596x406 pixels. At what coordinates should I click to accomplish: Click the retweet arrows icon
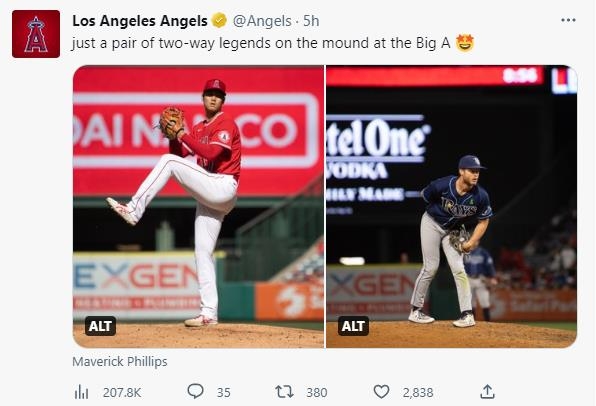284,392
